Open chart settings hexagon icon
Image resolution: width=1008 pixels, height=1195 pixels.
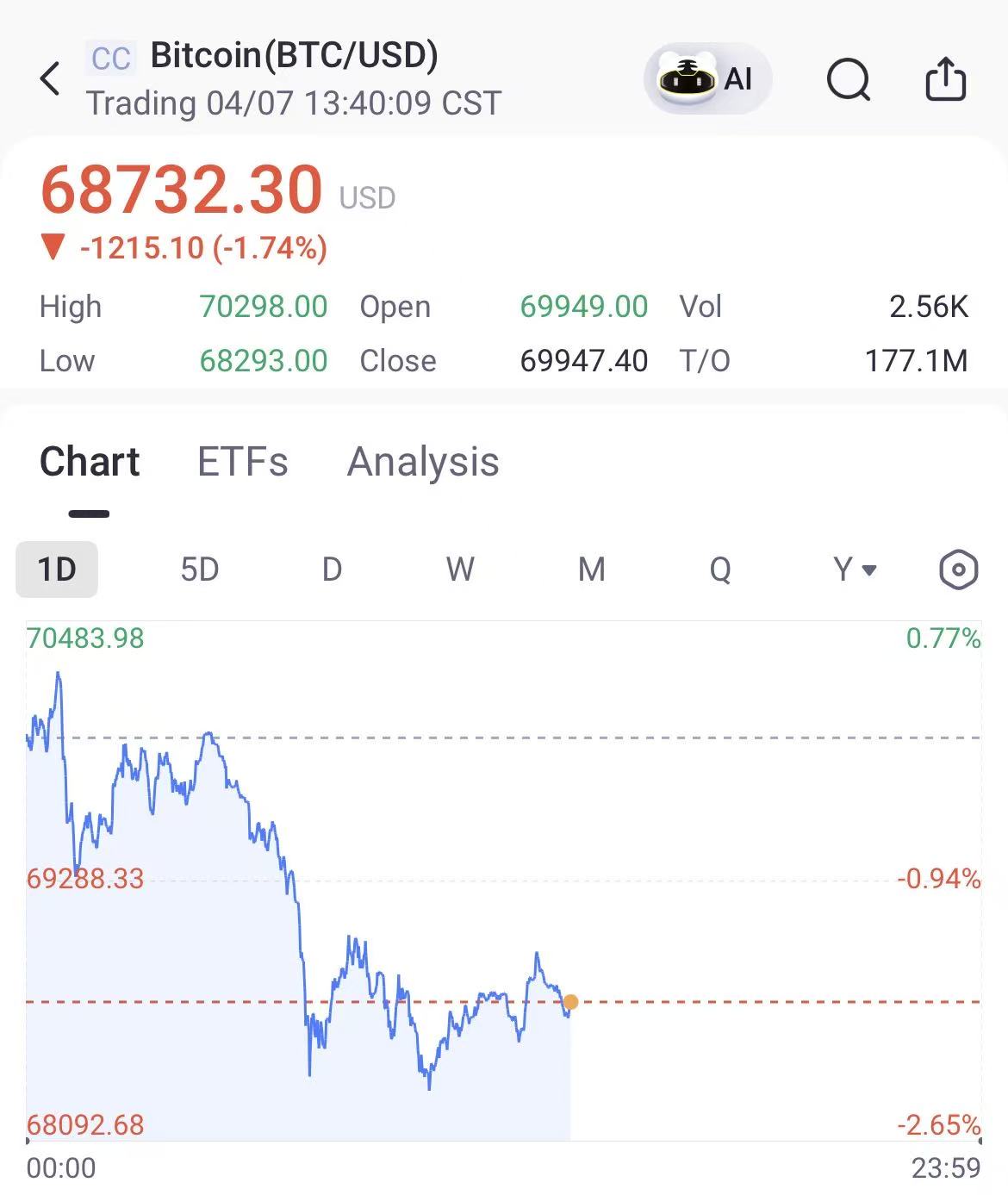click(958, 569)
